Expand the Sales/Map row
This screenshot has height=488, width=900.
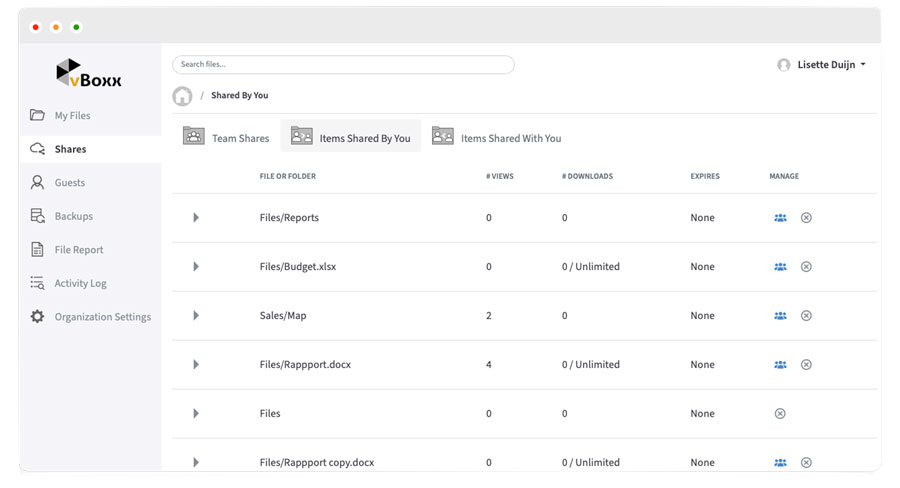(x=196, y=316)
